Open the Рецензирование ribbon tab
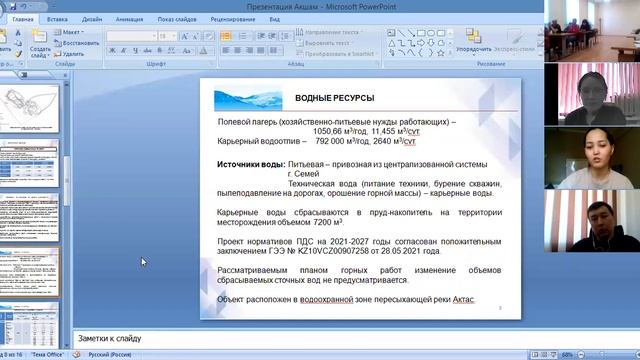Image resolution: width=640 pixels, height=360 pixels. coord(233,19)
